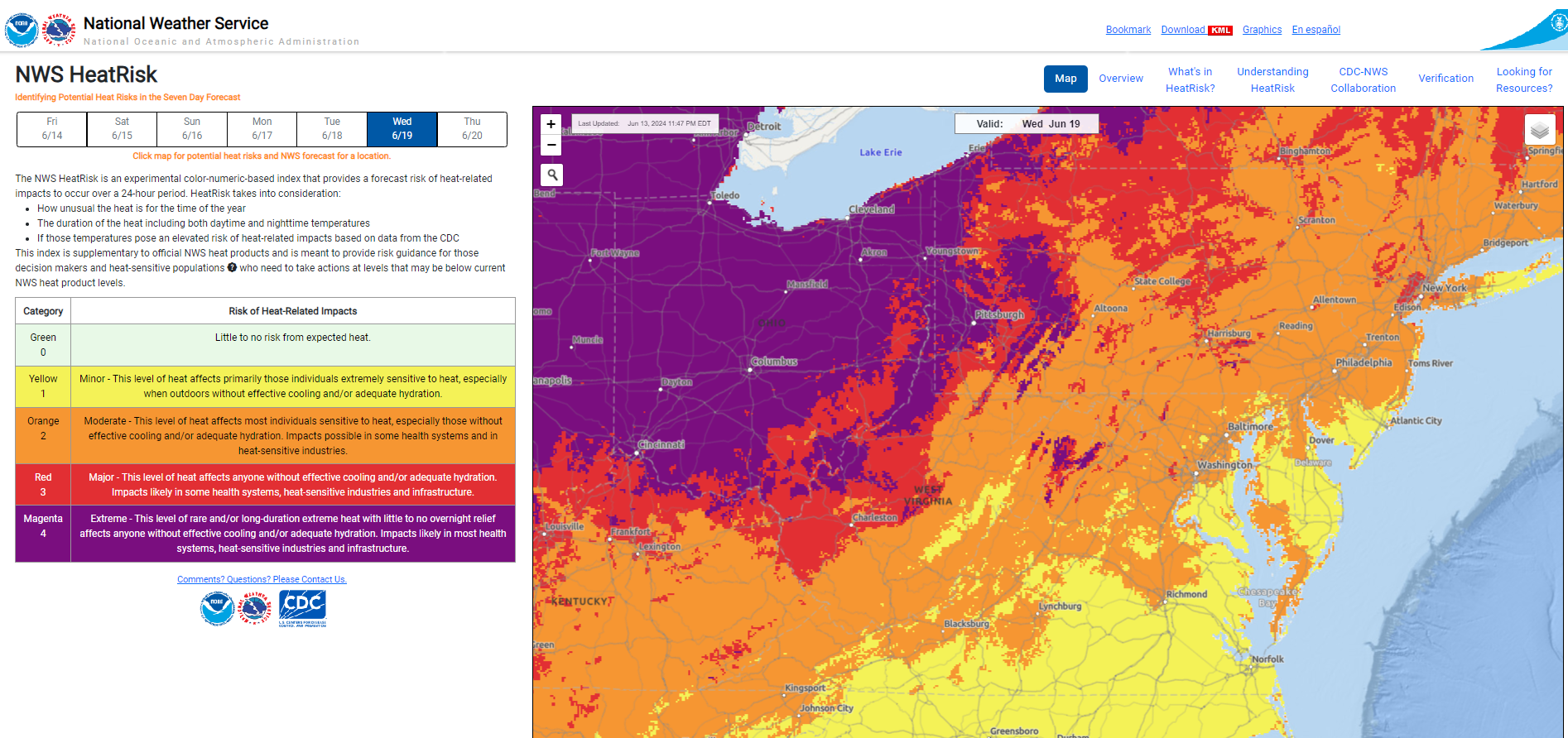Select Mon 6/17 forecast day

tap(262, 129)
